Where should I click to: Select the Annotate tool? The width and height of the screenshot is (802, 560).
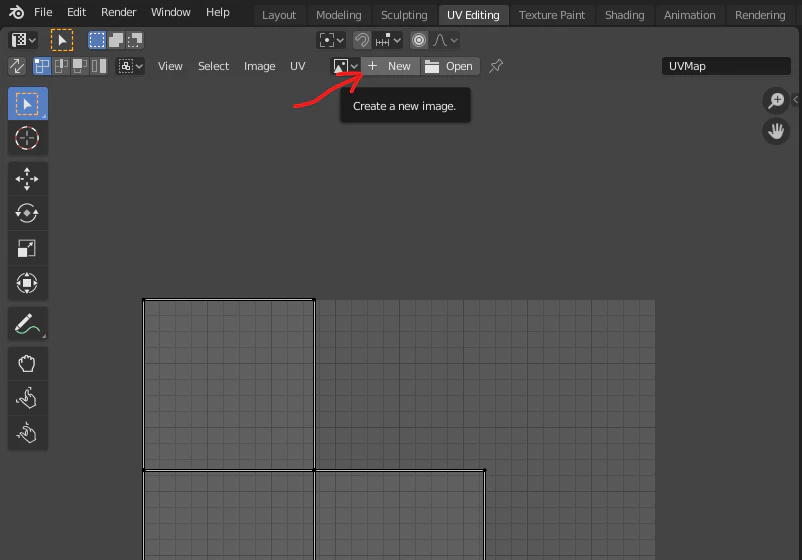[x=28, y=324]
